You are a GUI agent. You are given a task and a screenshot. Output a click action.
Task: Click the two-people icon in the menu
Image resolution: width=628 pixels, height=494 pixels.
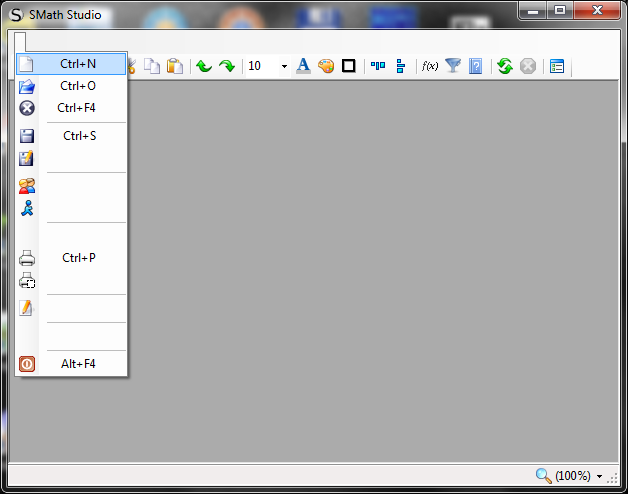(x=27, y=186)
